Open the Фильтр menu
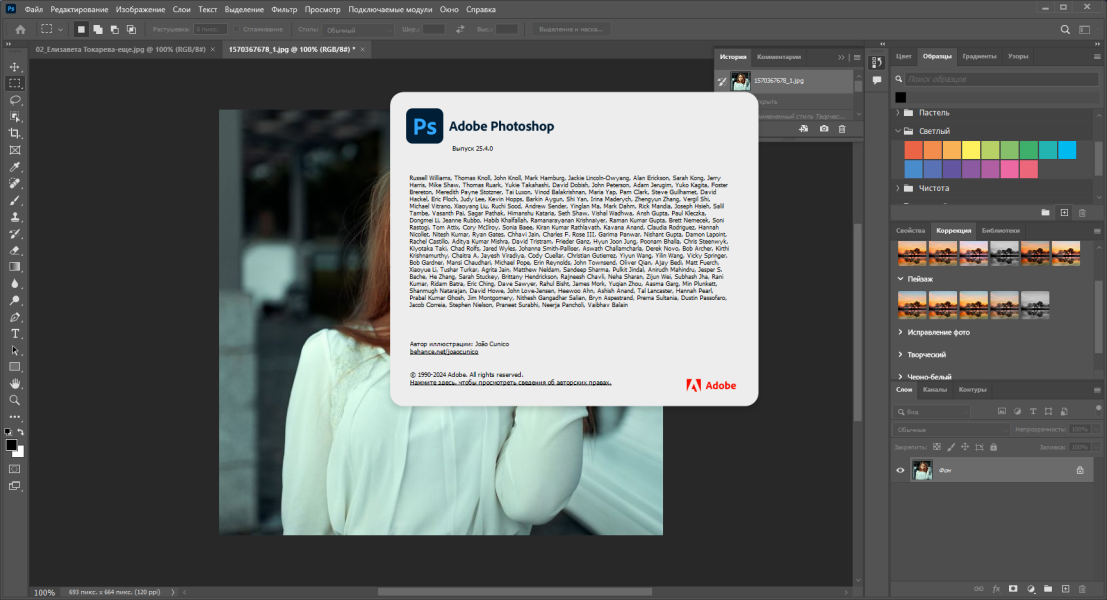This screenshot has width=1107, height=600. 284,9
